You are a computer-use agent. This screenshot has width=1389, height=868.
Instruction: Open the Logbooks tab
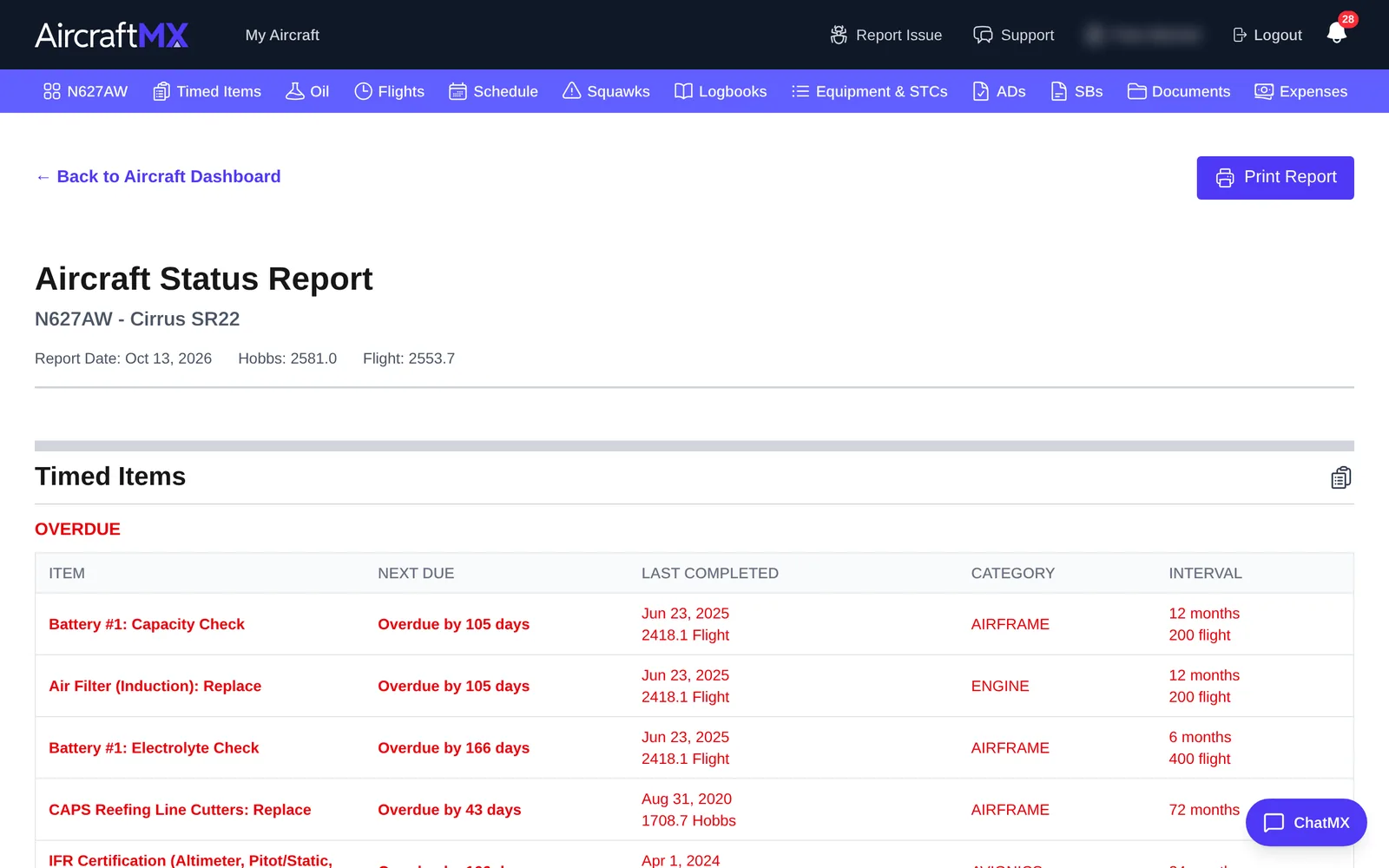pyautogui.click(x=721, y=91)
